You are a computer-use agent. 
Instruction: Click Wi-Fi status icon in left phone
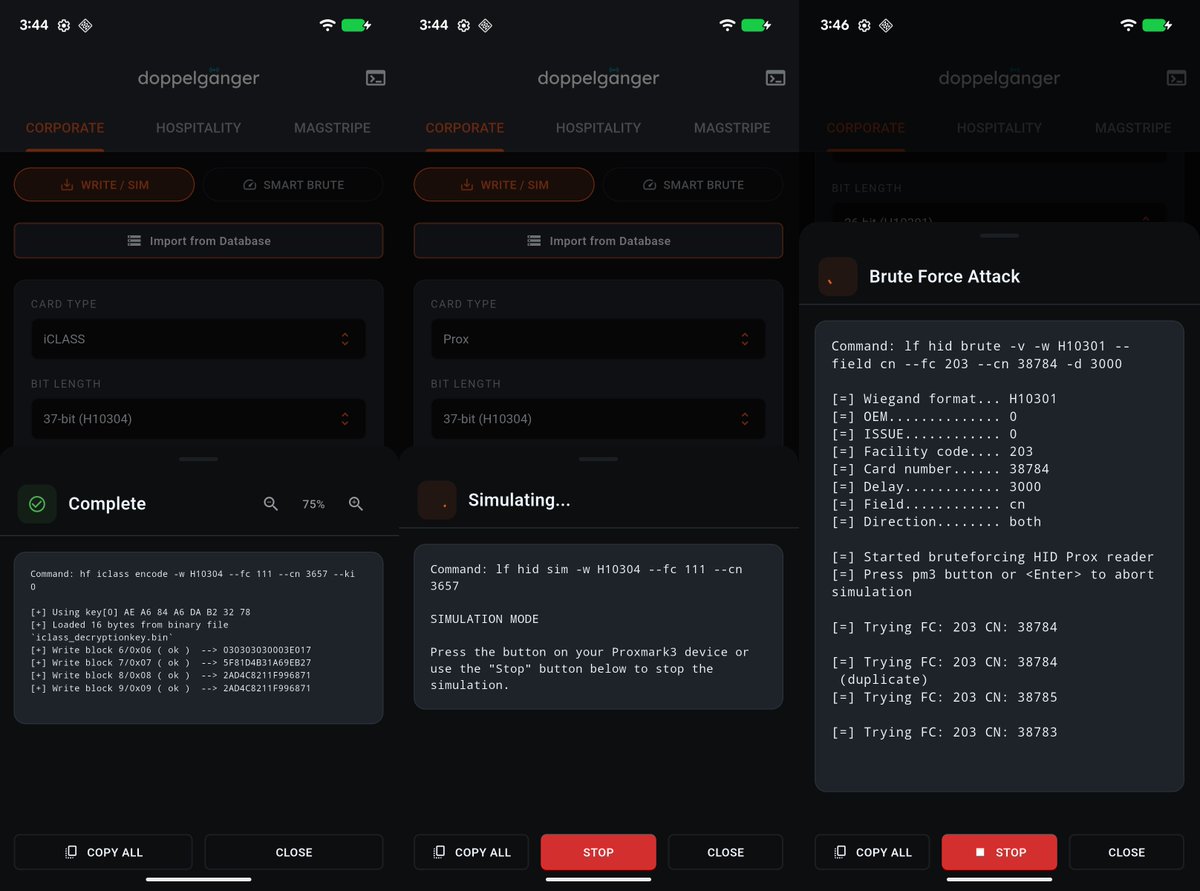tap(327, 25)
